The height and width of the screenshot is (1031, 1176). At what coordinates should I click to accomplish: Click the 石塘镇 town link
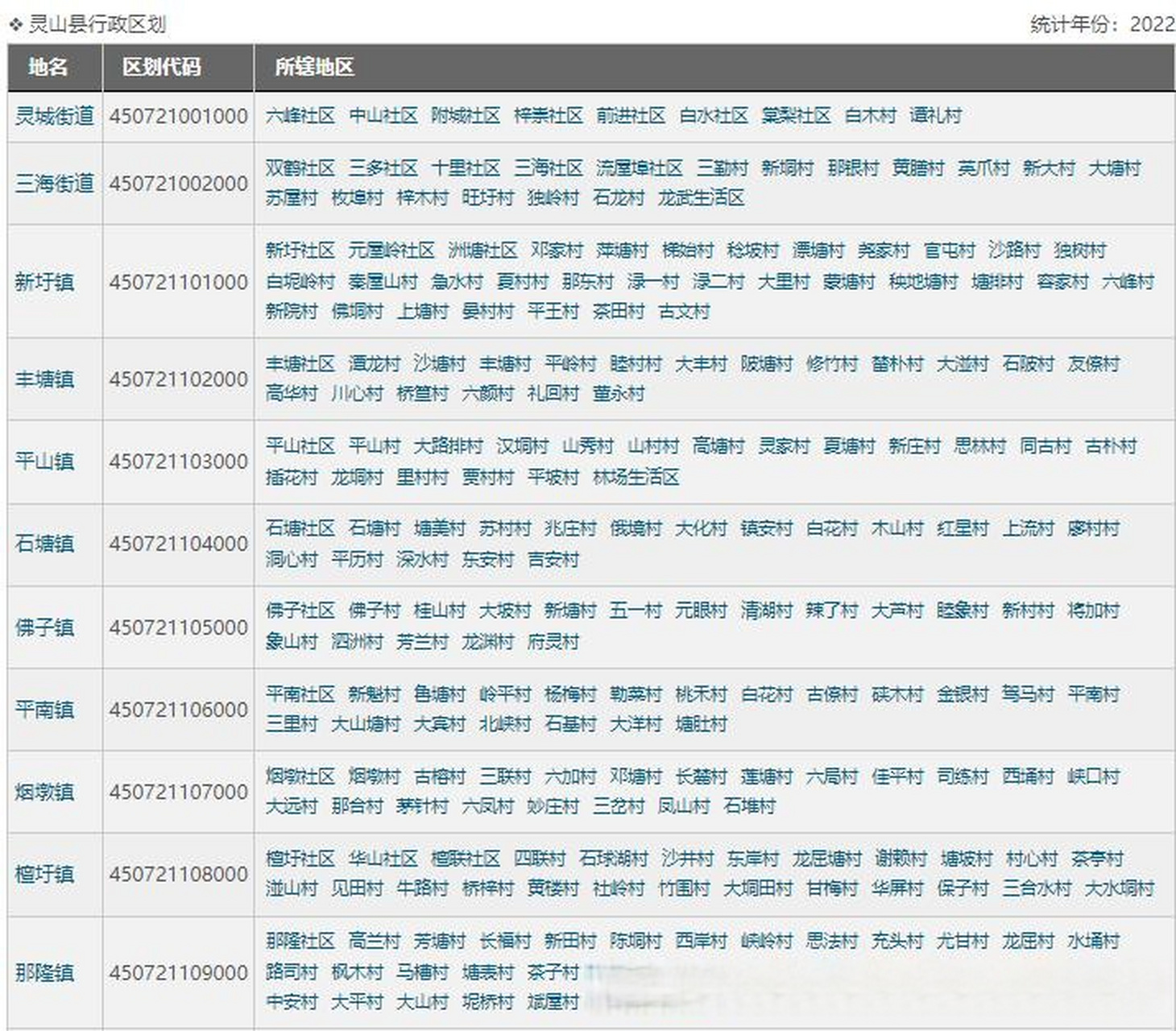click(44, 544)
